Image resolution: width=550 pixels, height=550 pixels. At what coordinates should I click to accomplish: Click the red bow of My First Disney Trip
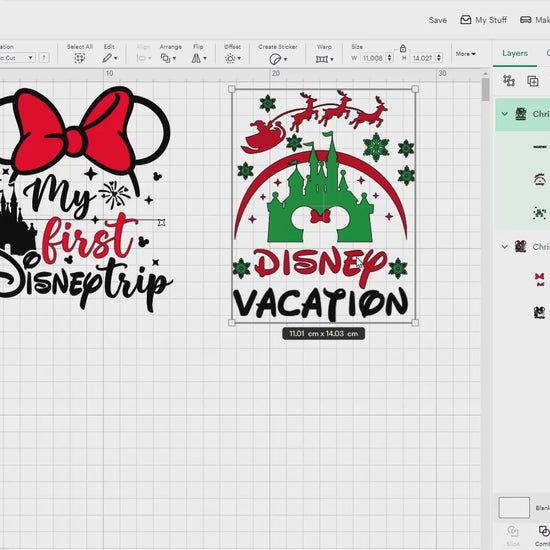(x=74, y=132)
